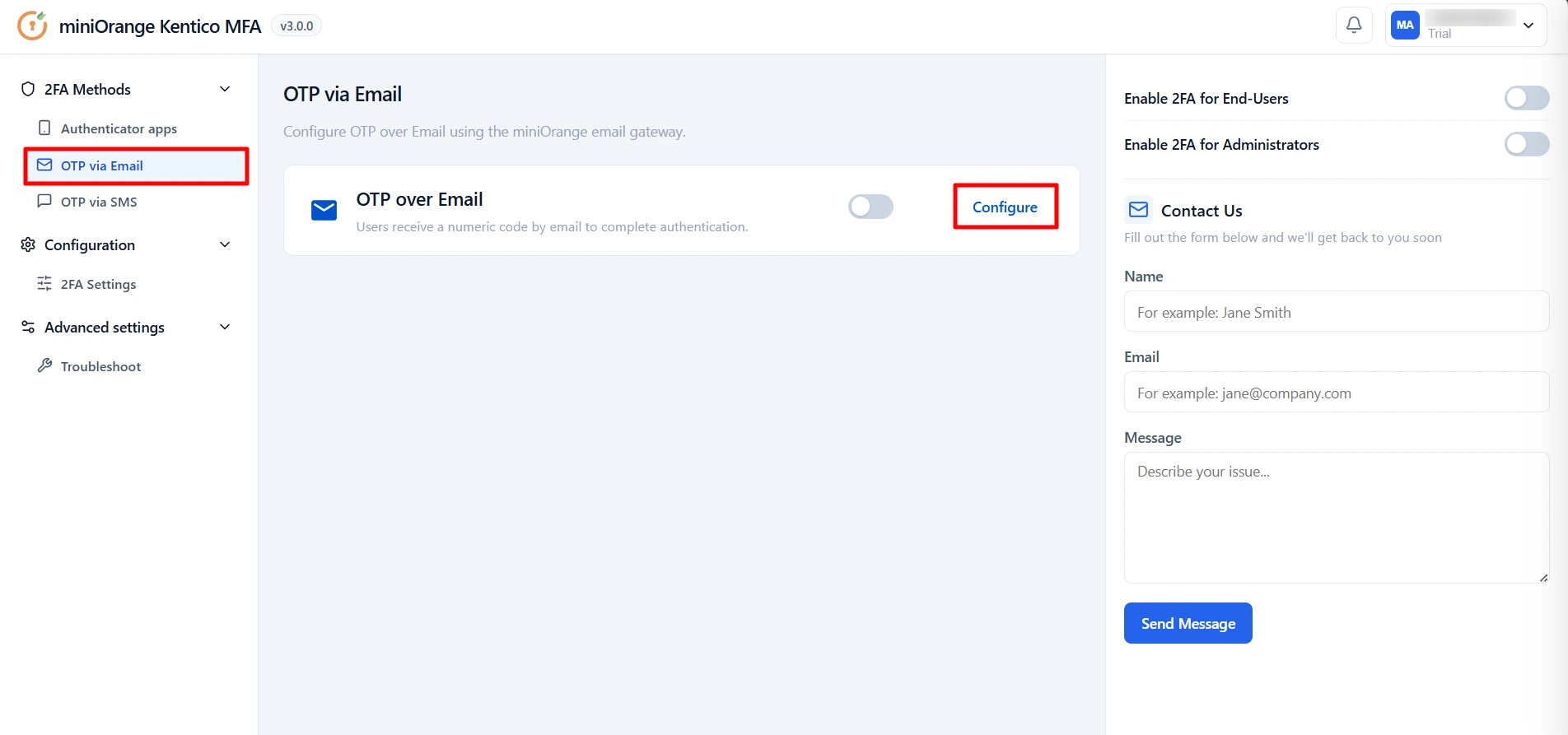Screen dimensions: 1568x735
Task: Click the miniOrange logo icon
Action: click(32, 26)
